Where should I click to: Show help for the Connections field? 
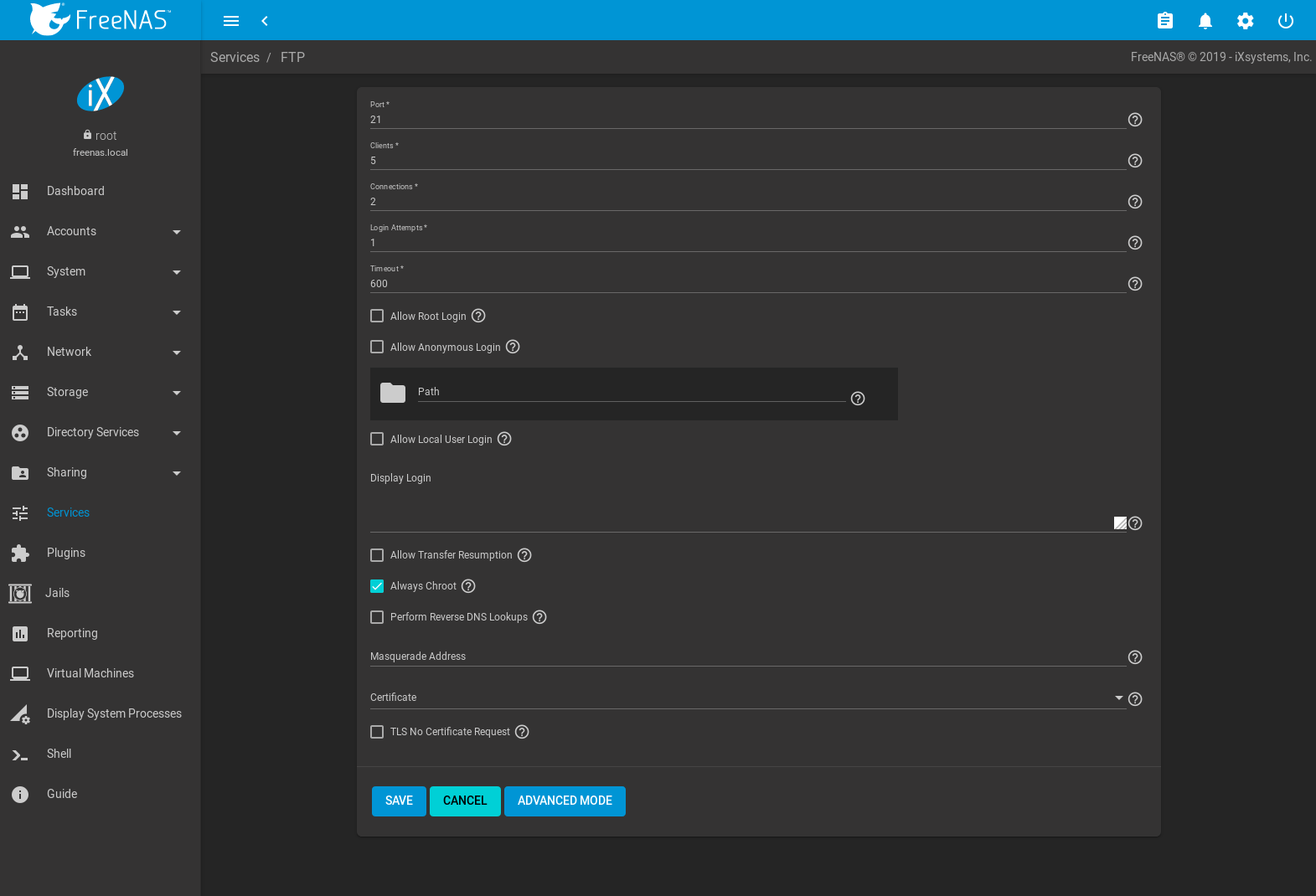point(1135,202)
